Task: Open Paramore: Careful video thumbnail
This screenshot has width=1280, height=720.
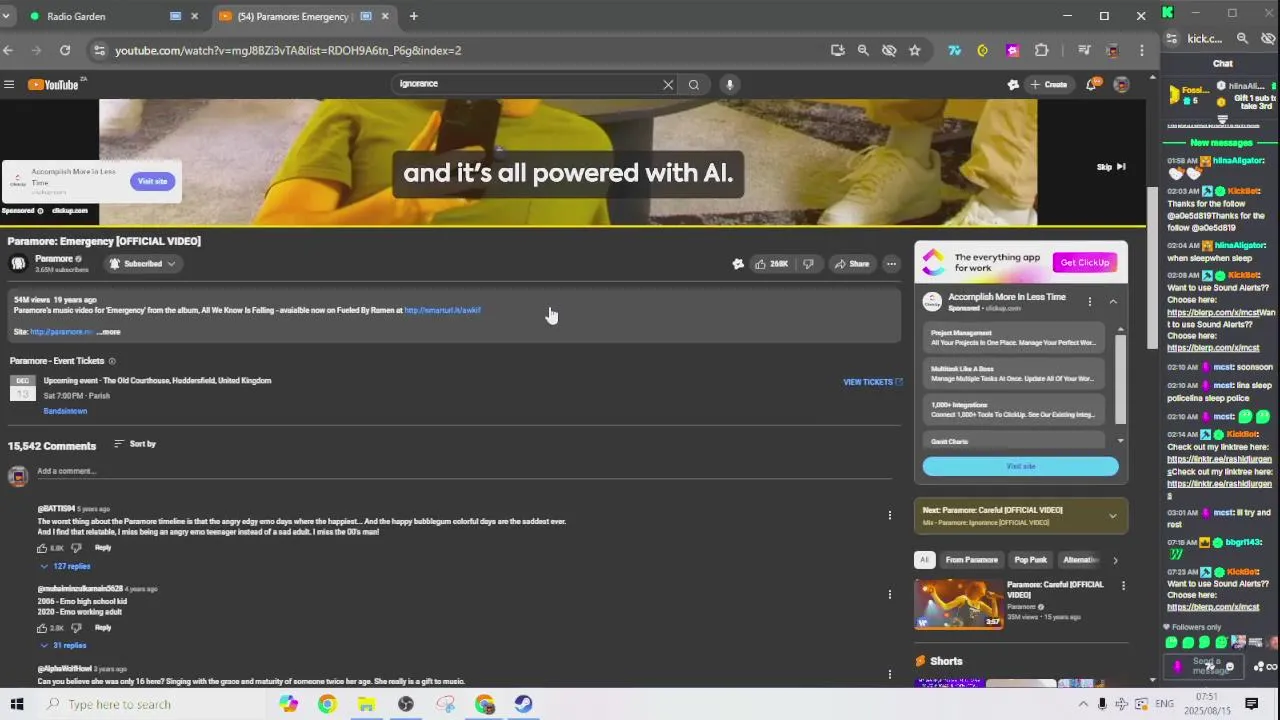Action: click(959, 604)
